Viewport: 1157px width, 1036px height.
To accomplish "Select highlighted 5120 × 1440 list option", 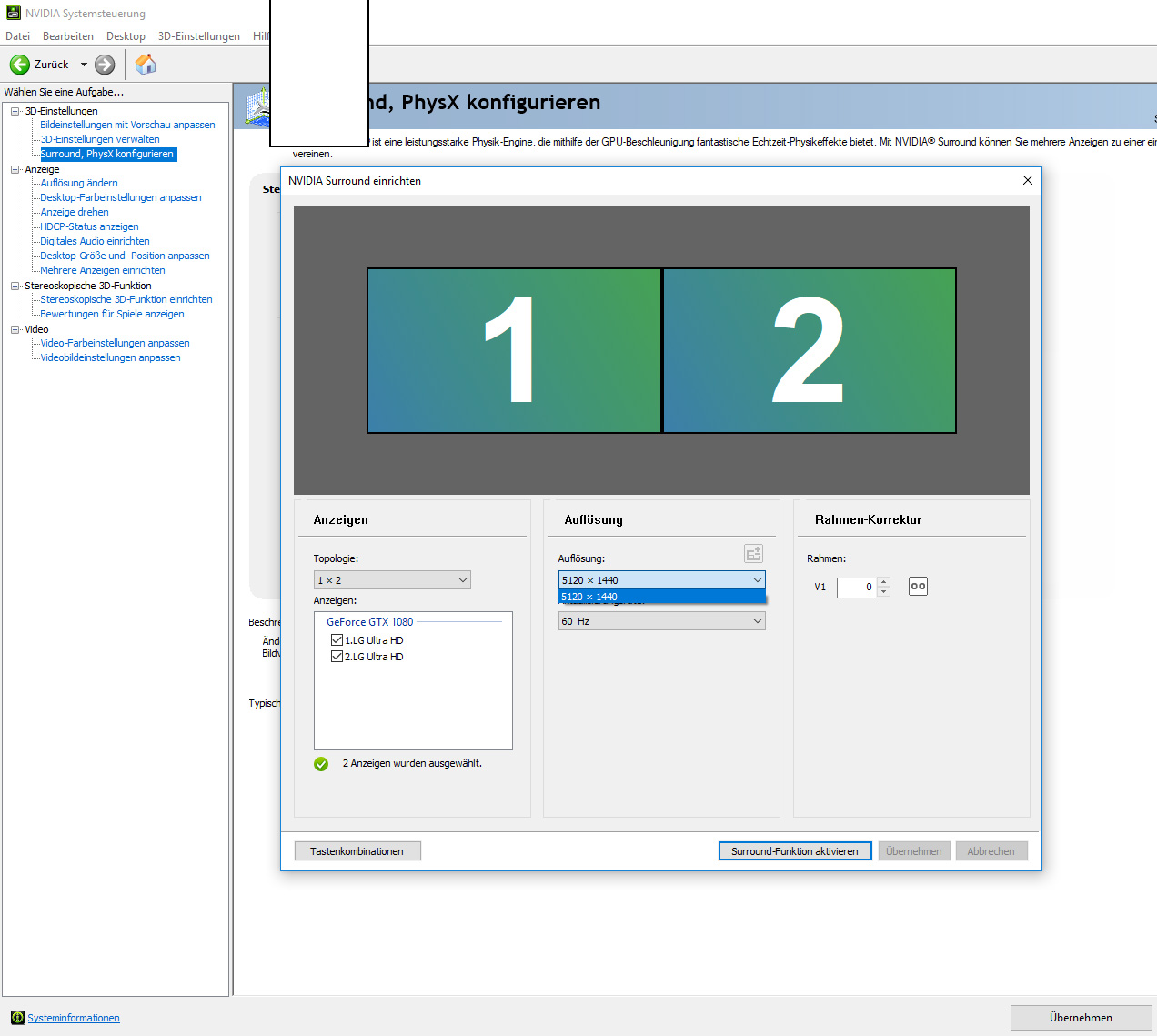I will [x=661, y=597].
